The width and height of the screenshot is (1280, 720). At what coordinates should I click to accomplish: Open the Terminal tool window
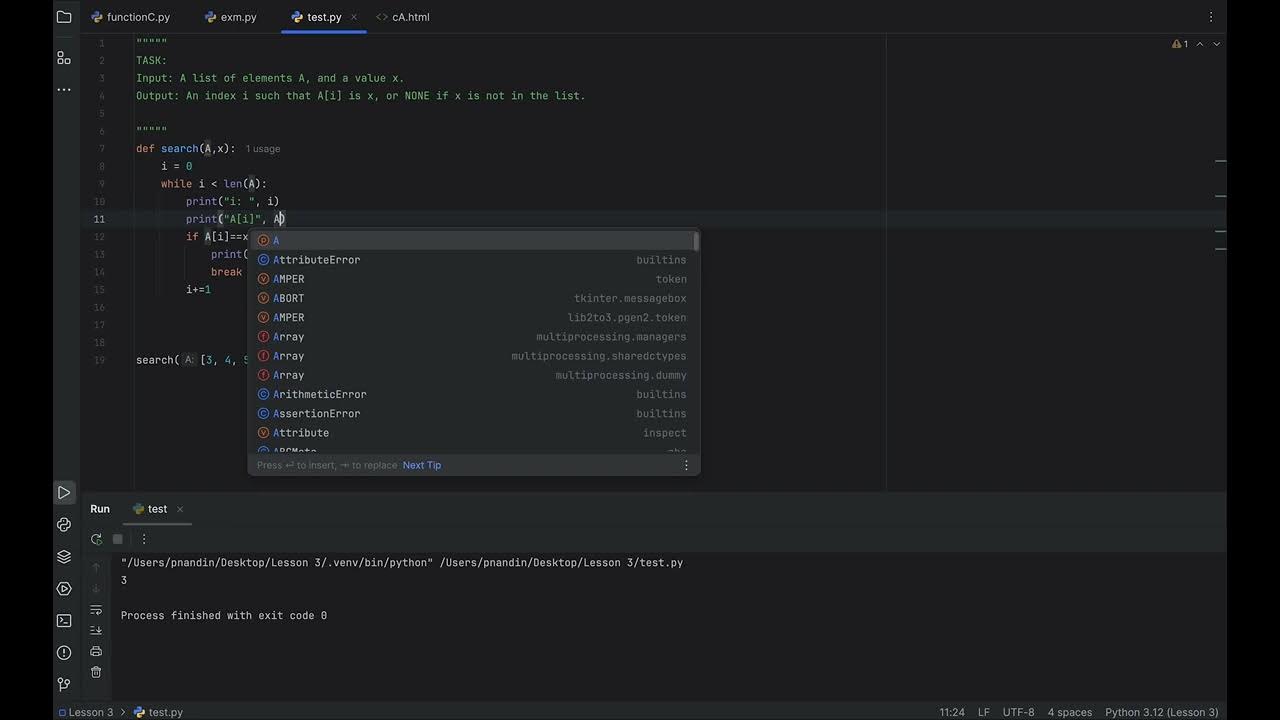tap(64, 620)
